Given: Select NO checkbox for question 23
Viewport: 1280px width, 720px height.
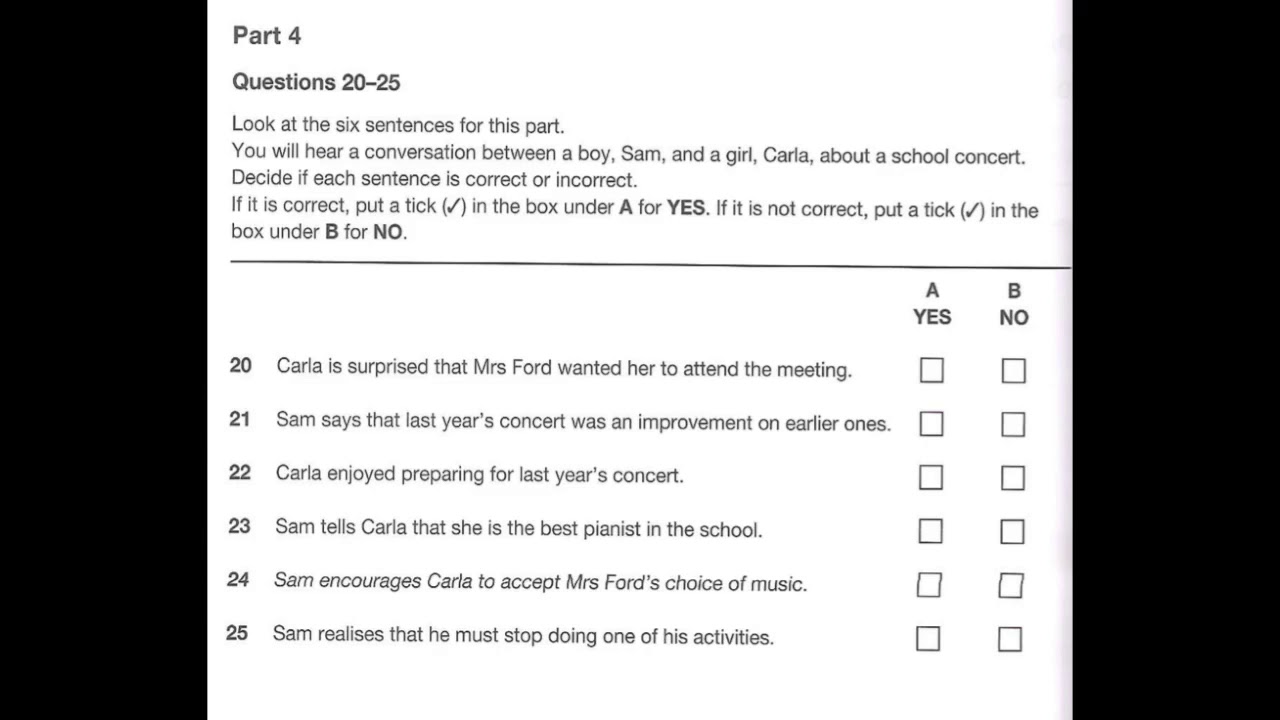Looking at the screenshot, I should coord(1012,532).
